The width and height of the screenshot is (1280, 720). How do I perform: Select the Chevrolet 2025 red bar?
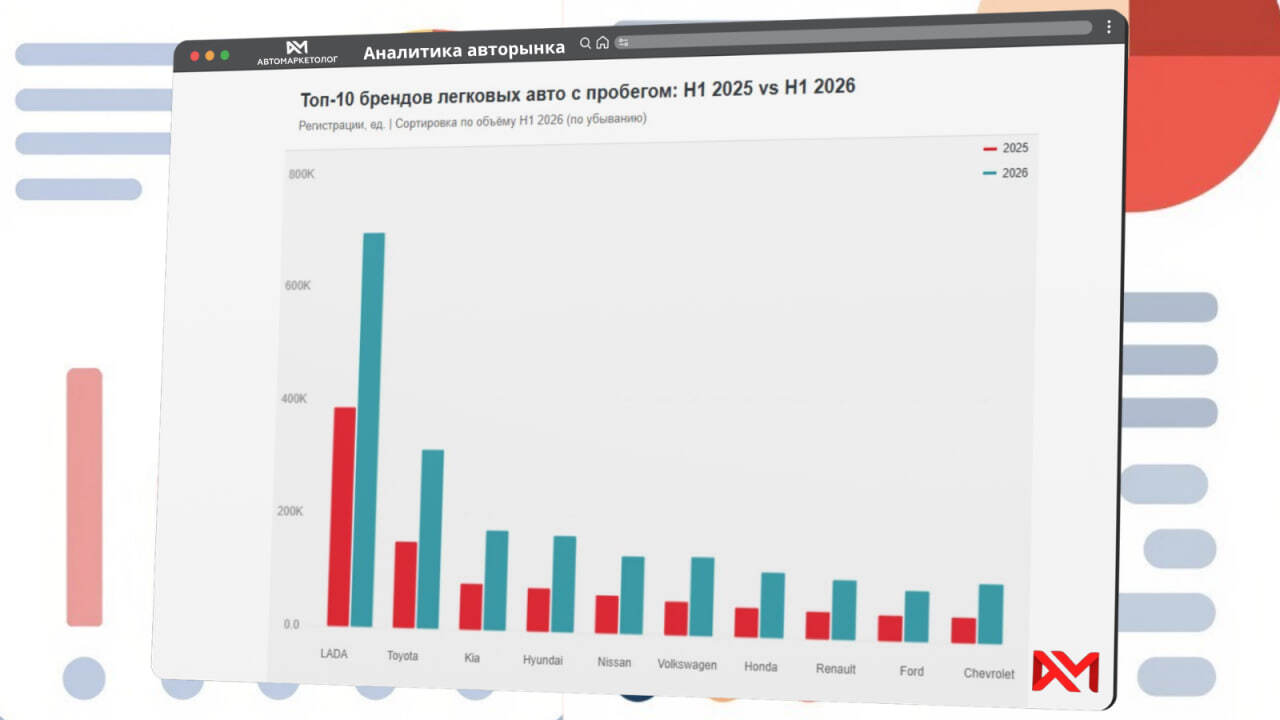[x=964, y=631]
